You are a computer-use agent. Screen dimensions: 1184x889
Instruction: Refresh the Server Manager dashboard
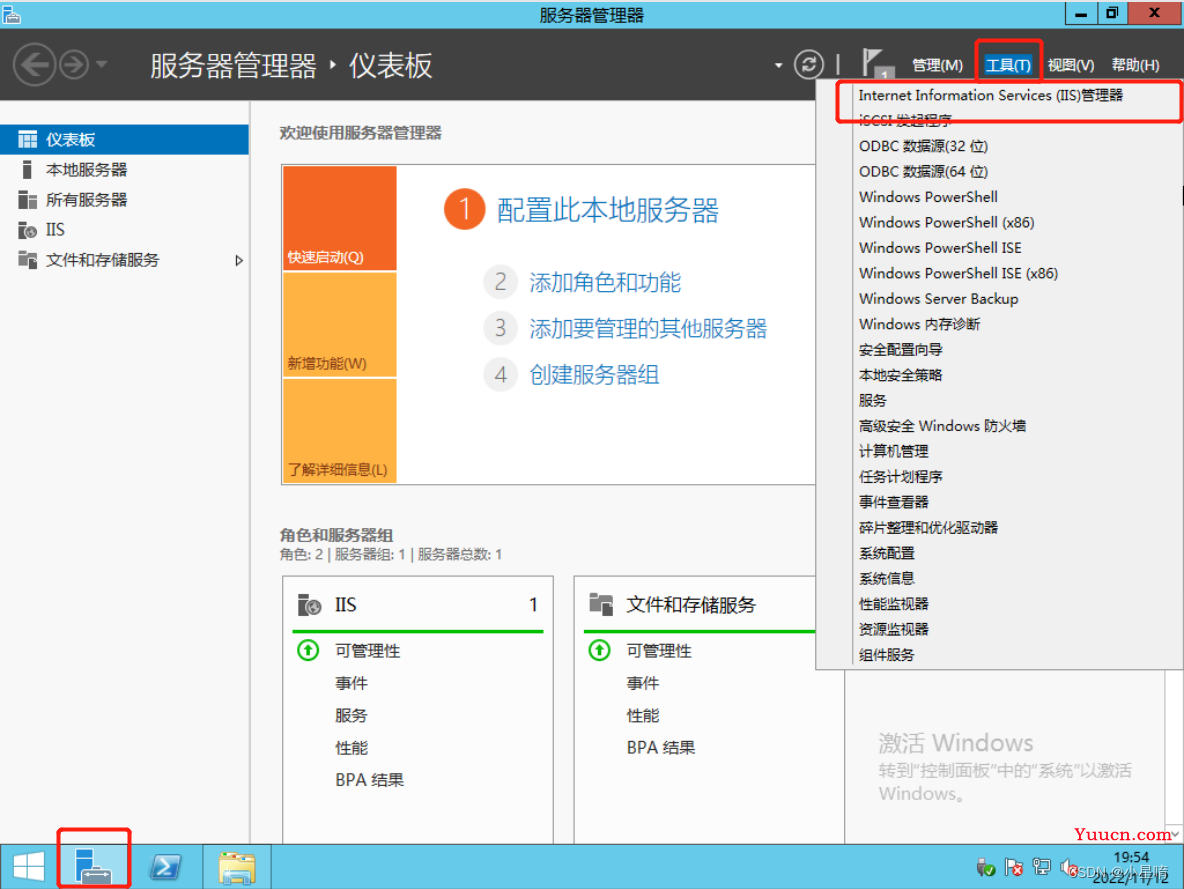pos(809,65)
